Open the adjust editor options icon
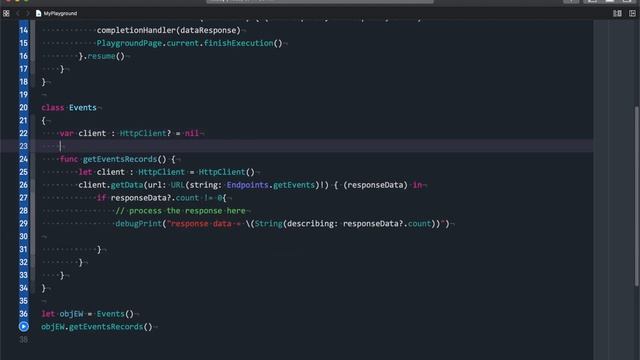Viewport: 640px width, 360px height. (617, 13)
